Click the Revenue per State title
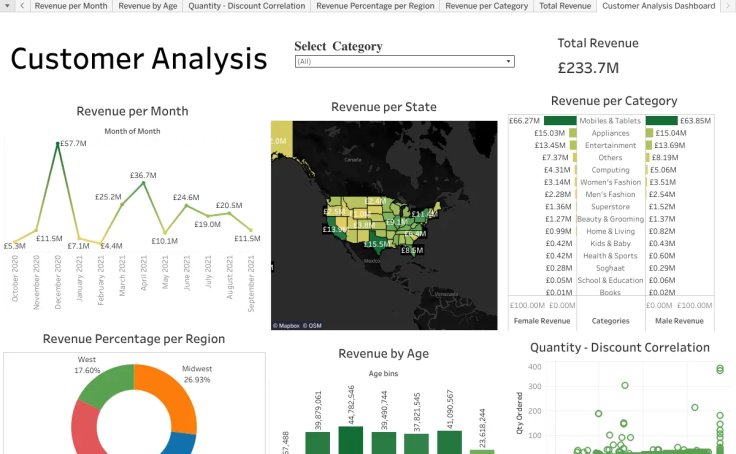The width and height of the screenshot is (736, 454). point(384,107)
